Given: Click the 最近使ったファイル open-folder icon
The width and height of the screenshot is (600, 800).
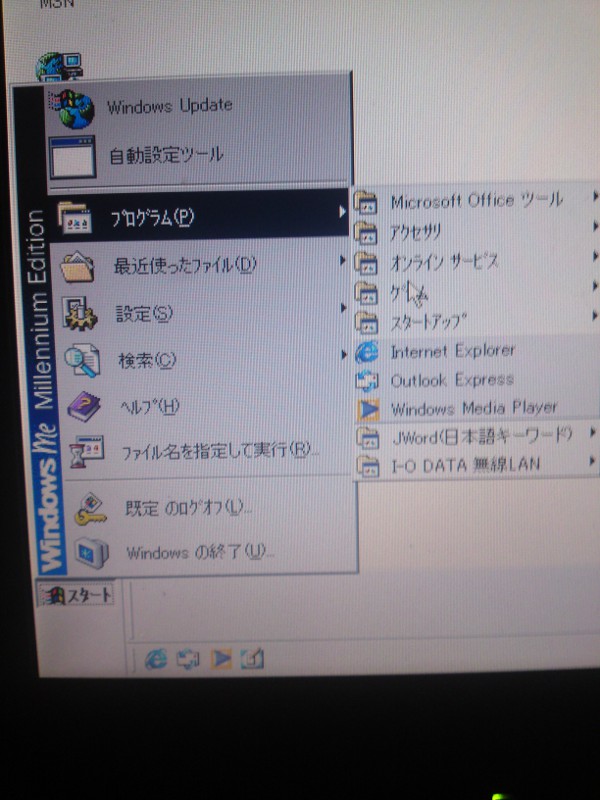Looking at the screenshot, I should [x=77, y=267].
